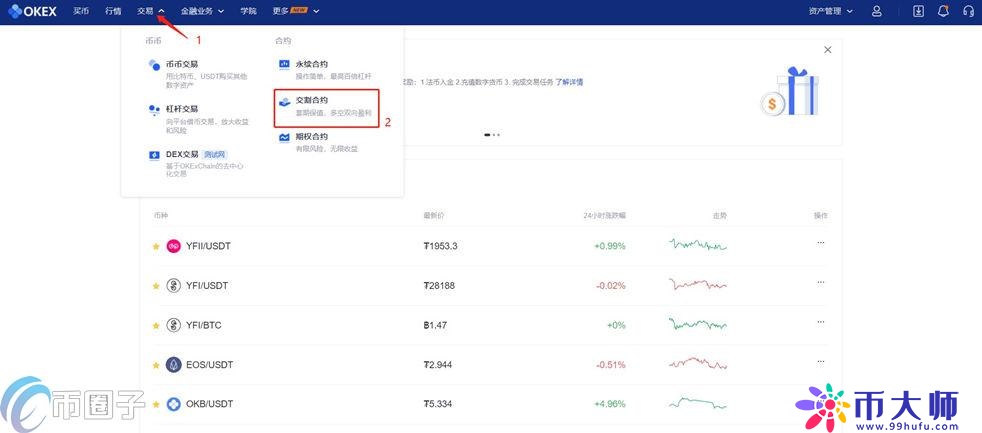
Task: Open customer support headset icon
Action: pyautogui.click(x=968, y=11)
